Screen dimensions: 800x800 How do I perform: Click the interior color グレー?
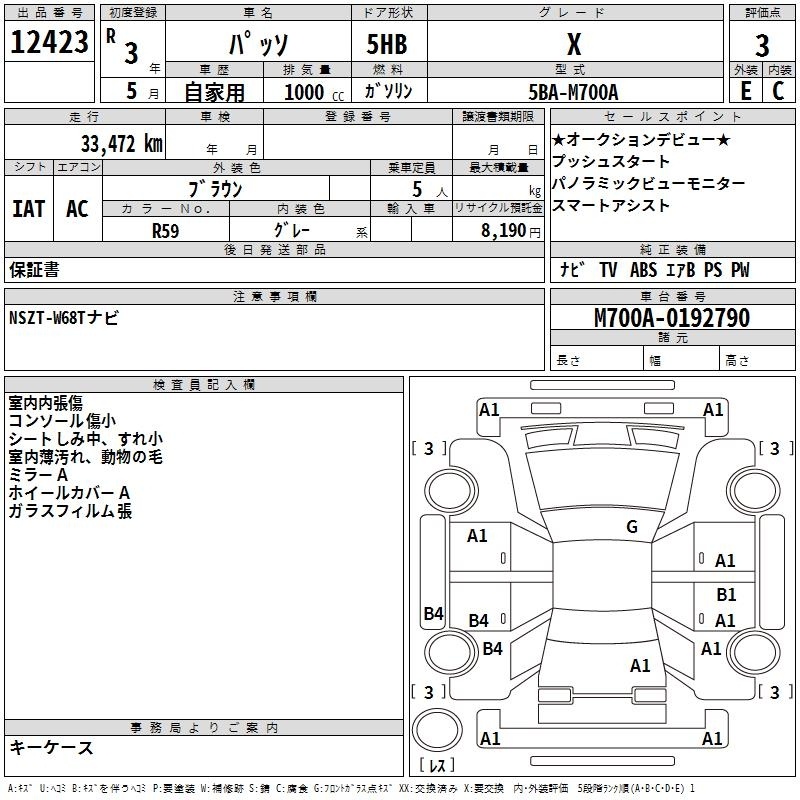[292, 230]
